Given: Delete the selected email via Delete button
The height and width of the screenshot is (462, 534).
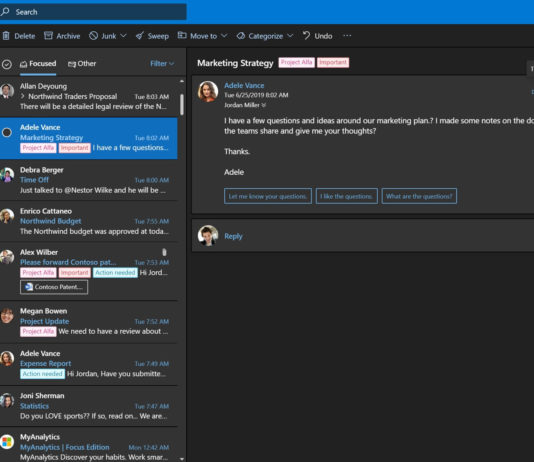Looking at the screenshot, I should 19,36.
